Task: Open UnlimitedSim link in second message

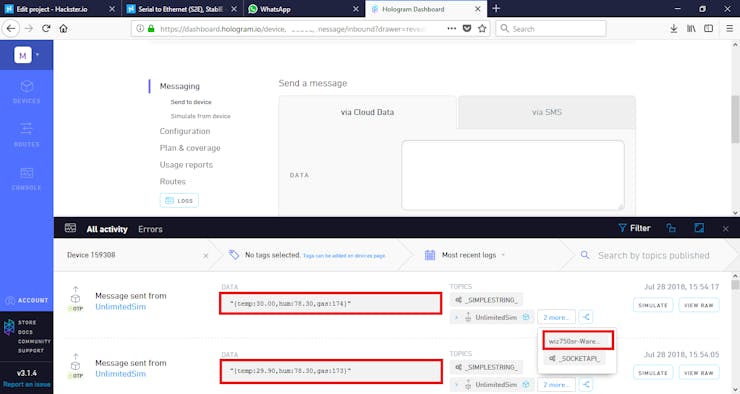Action: point(120,374)
